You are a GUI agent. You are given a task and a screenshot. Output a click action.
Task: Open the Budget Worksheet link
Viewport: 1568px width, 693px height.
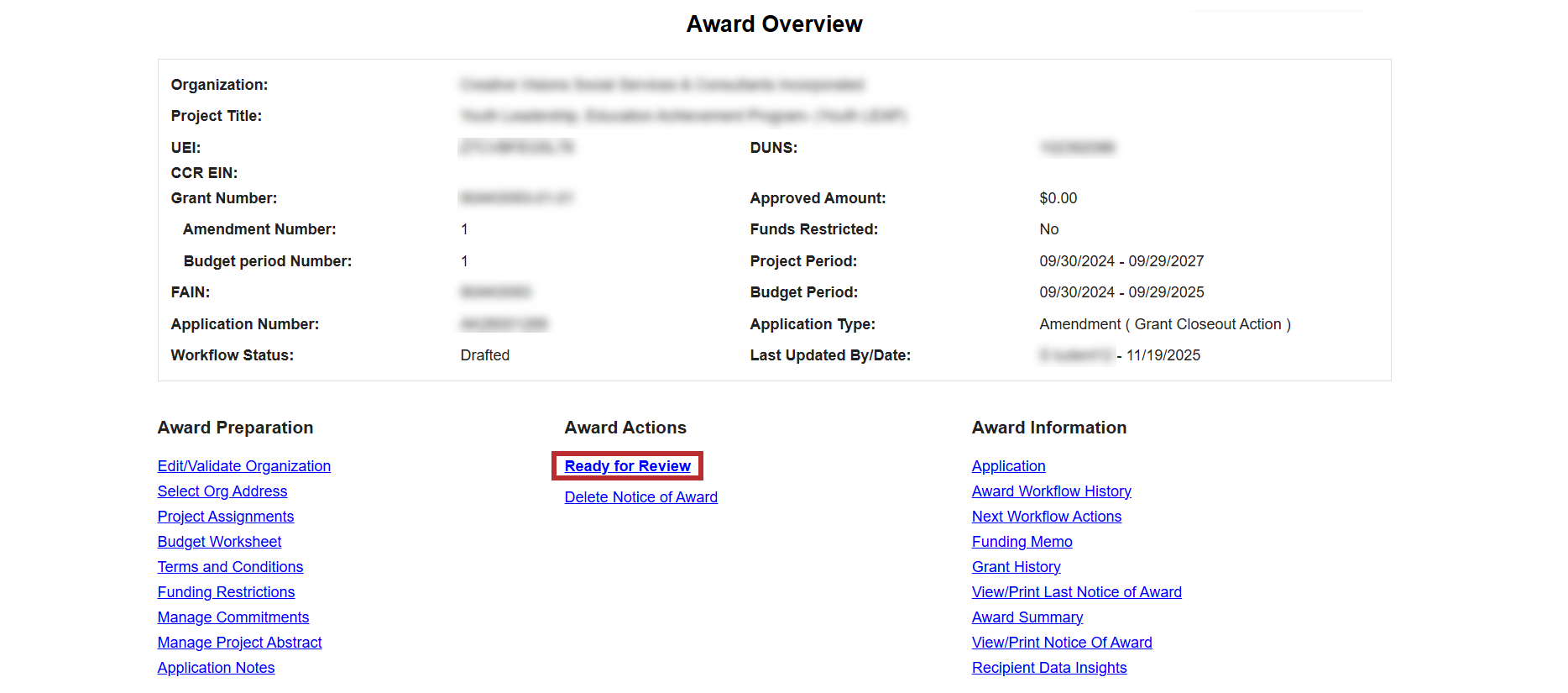[x=219, y=542]
